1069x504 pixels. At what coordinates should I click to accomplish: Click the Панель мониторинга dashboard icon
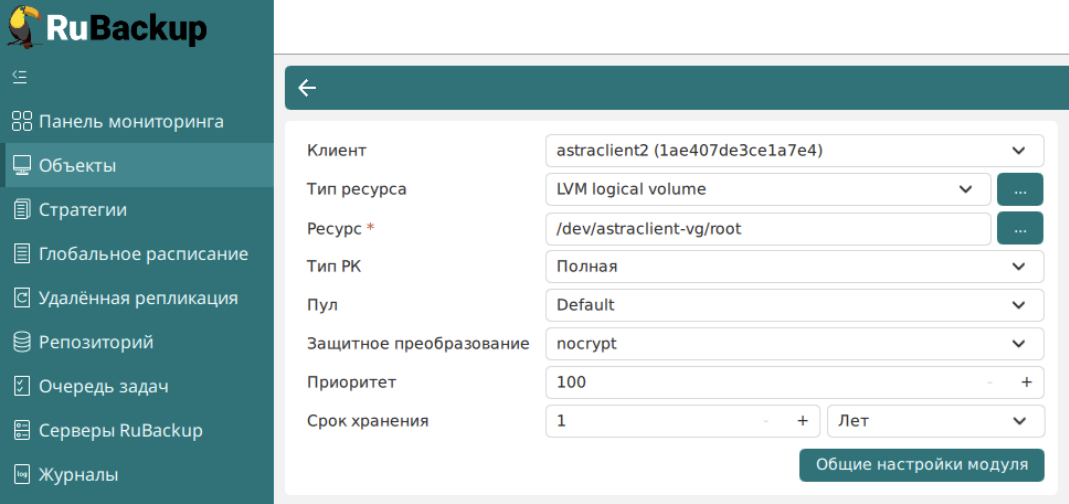coord(22,122)
